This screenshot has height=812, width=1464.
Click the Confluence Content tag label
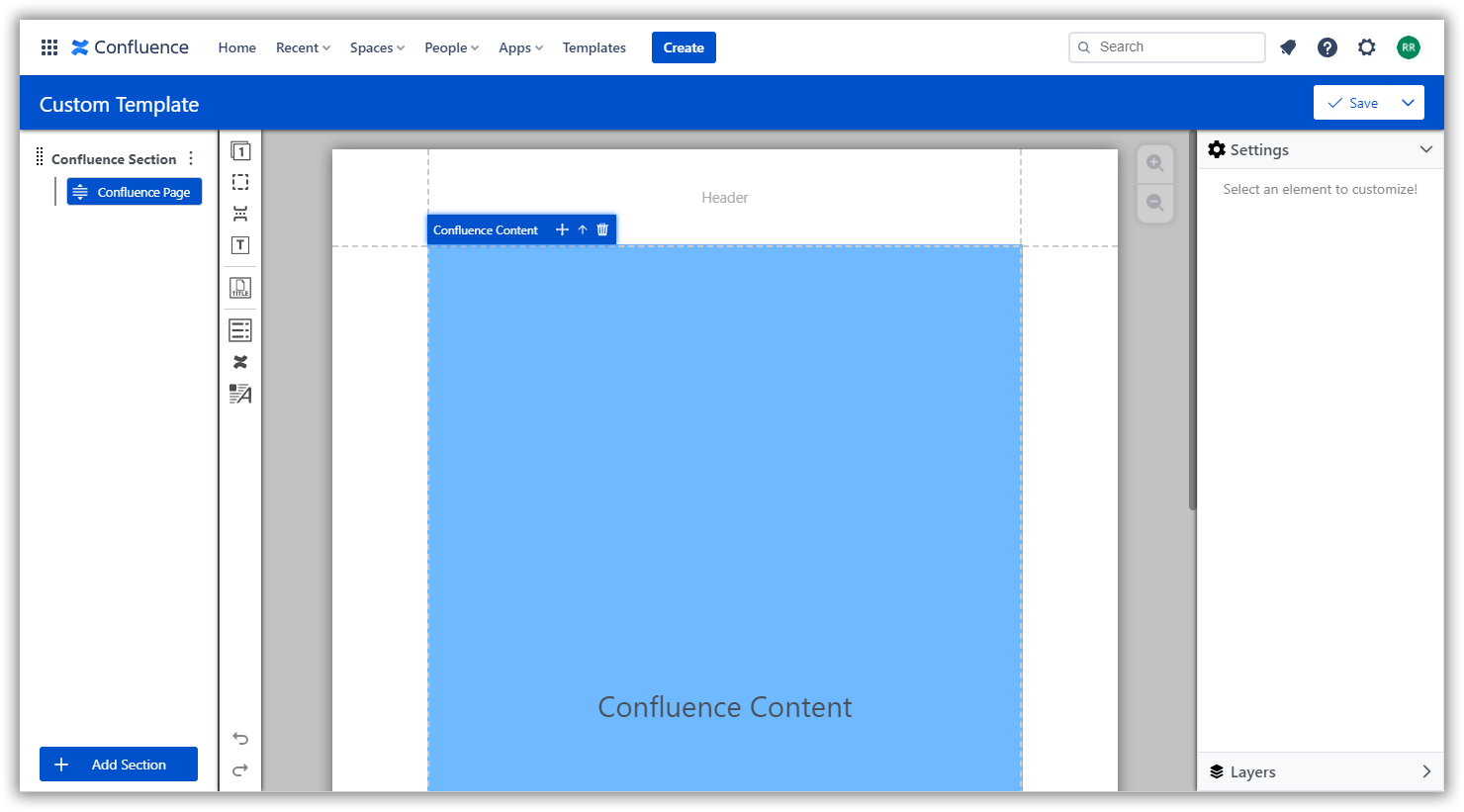(x=486, y=230)
